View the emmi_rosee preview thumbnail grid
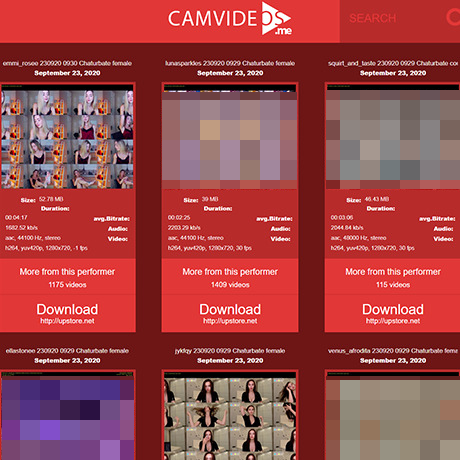The height and width of the screenshot is (460, 460). coord(67,137)
